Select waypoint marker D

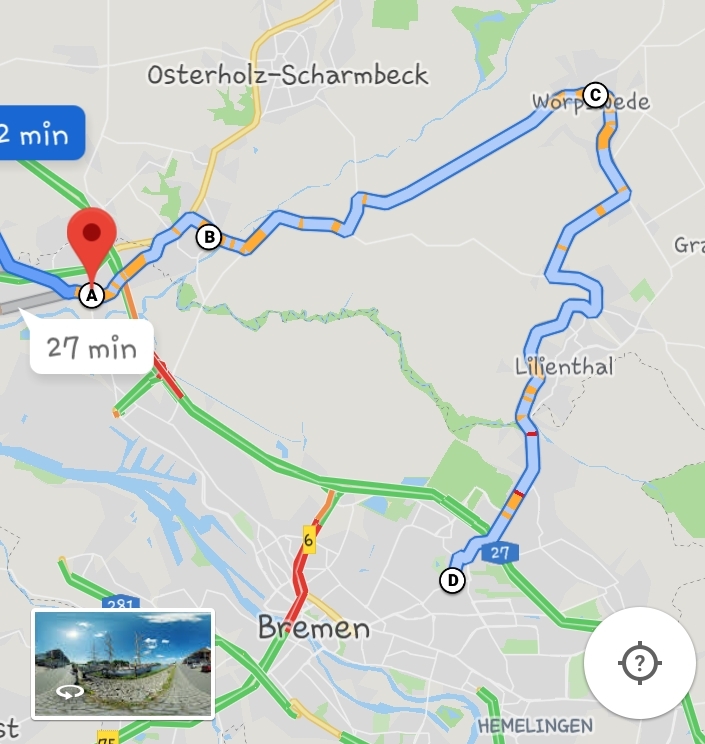(x=453, y=580)
